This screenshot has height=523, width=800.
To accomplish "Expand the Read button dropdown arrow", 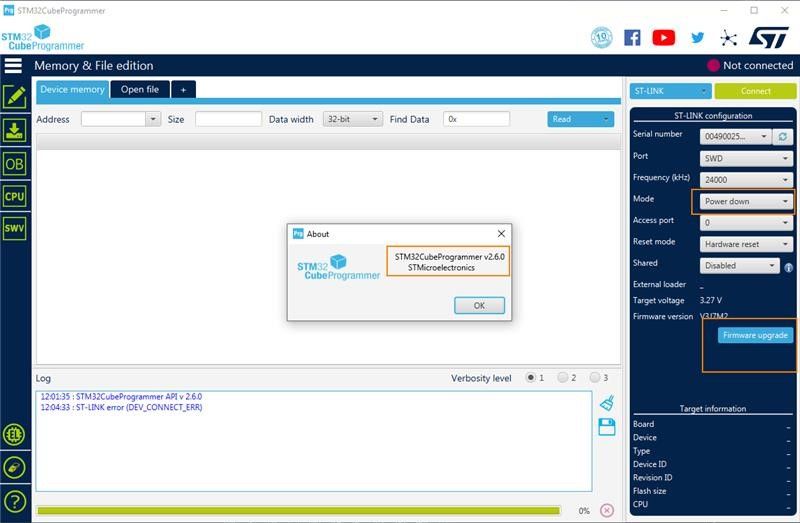I will coord(606,119).
